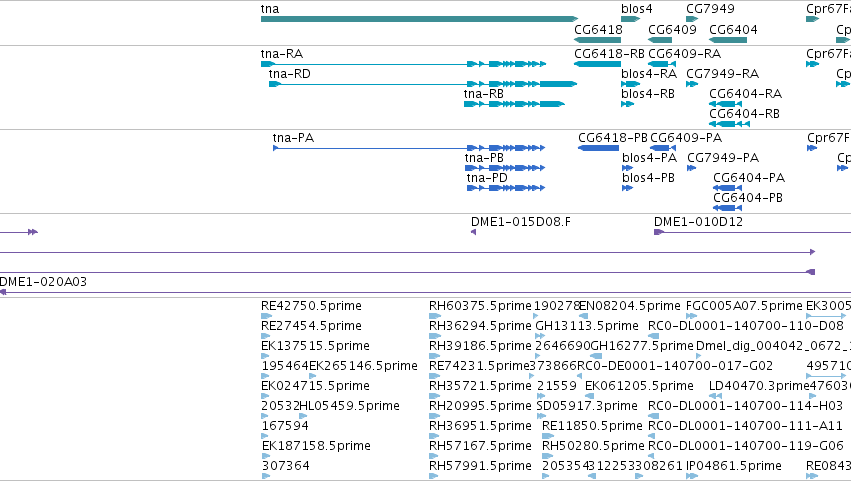Select the DME1-015D08.F feature
The width and height of the screenshot is (851, 481).
click(520, 222)
